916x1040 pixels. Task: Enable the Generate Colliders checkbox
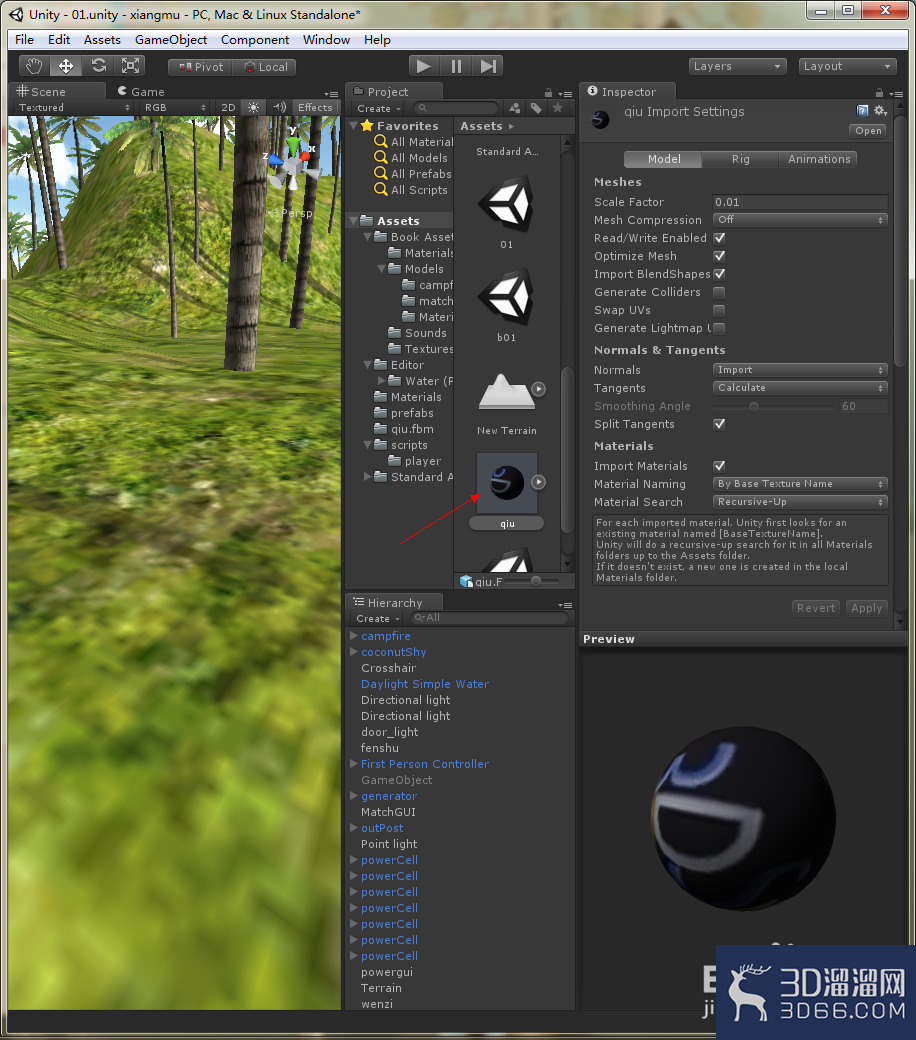[x=717, y=292]
